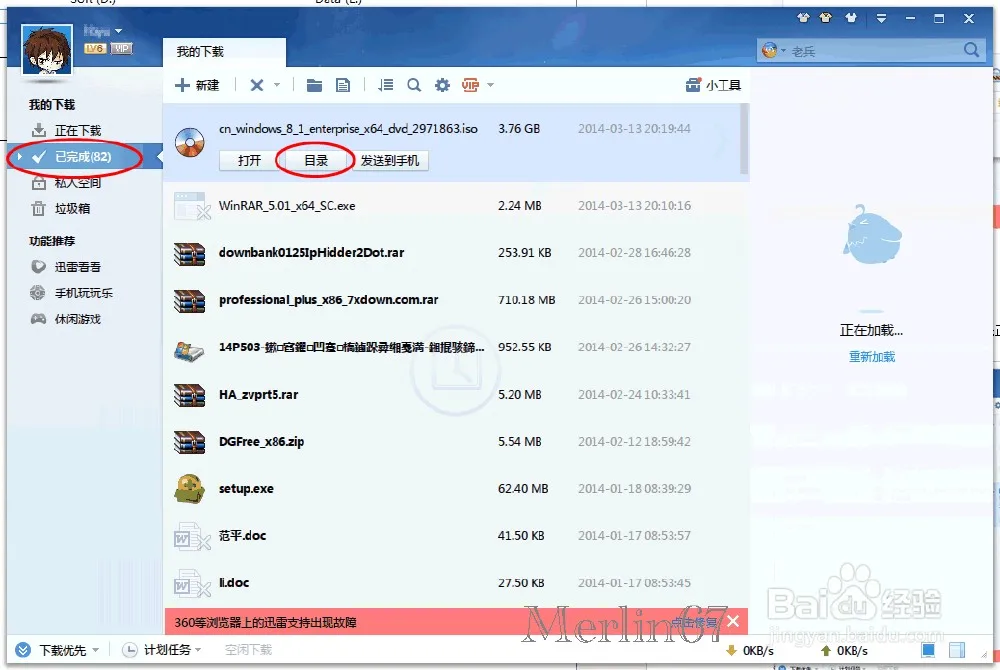Open settings via the gear icon
The width and height of the screenshot is (1000, 670).
tap(441, 85)
